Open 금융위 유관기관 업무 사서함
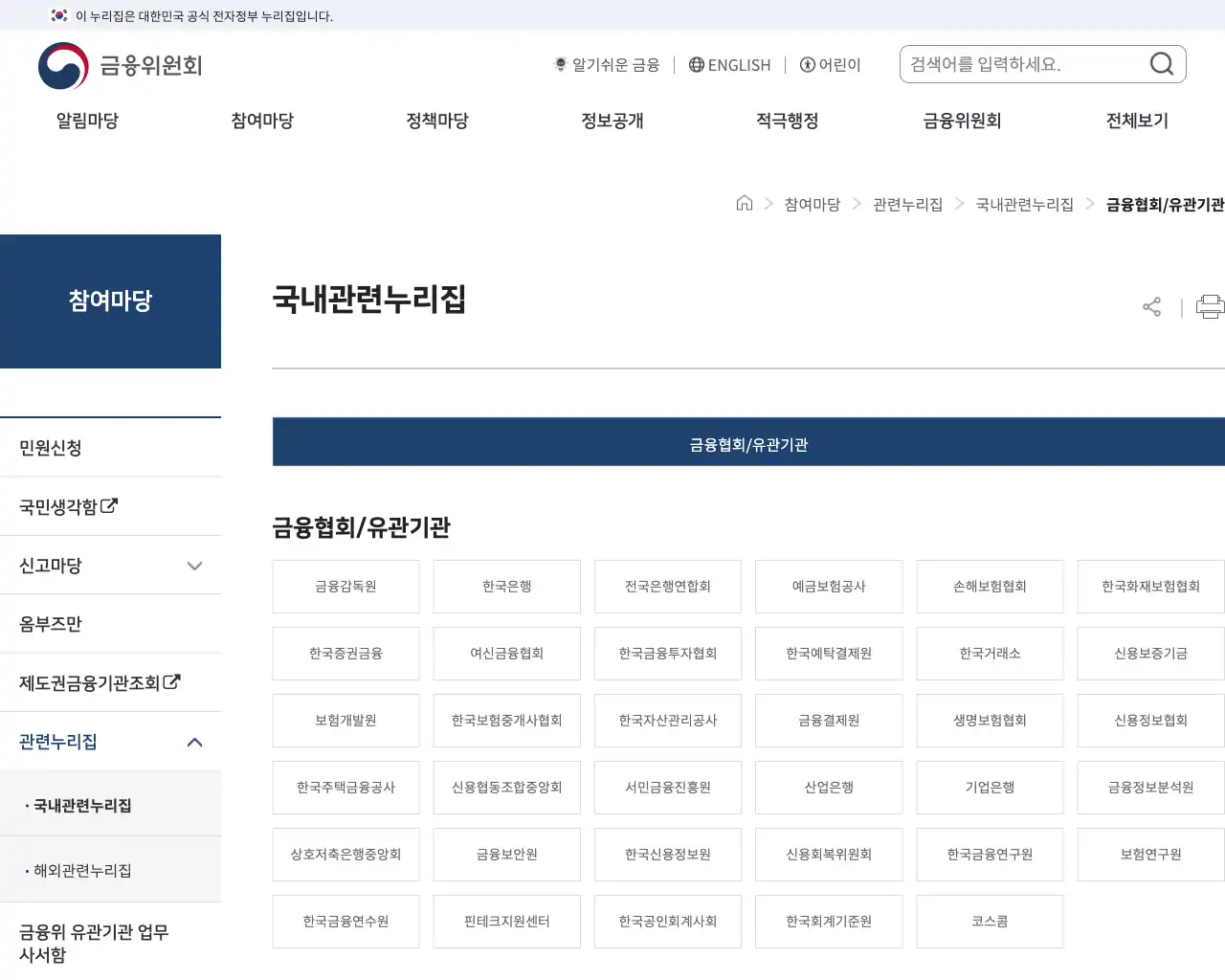Screen dimensions: 1225x980 111,942
